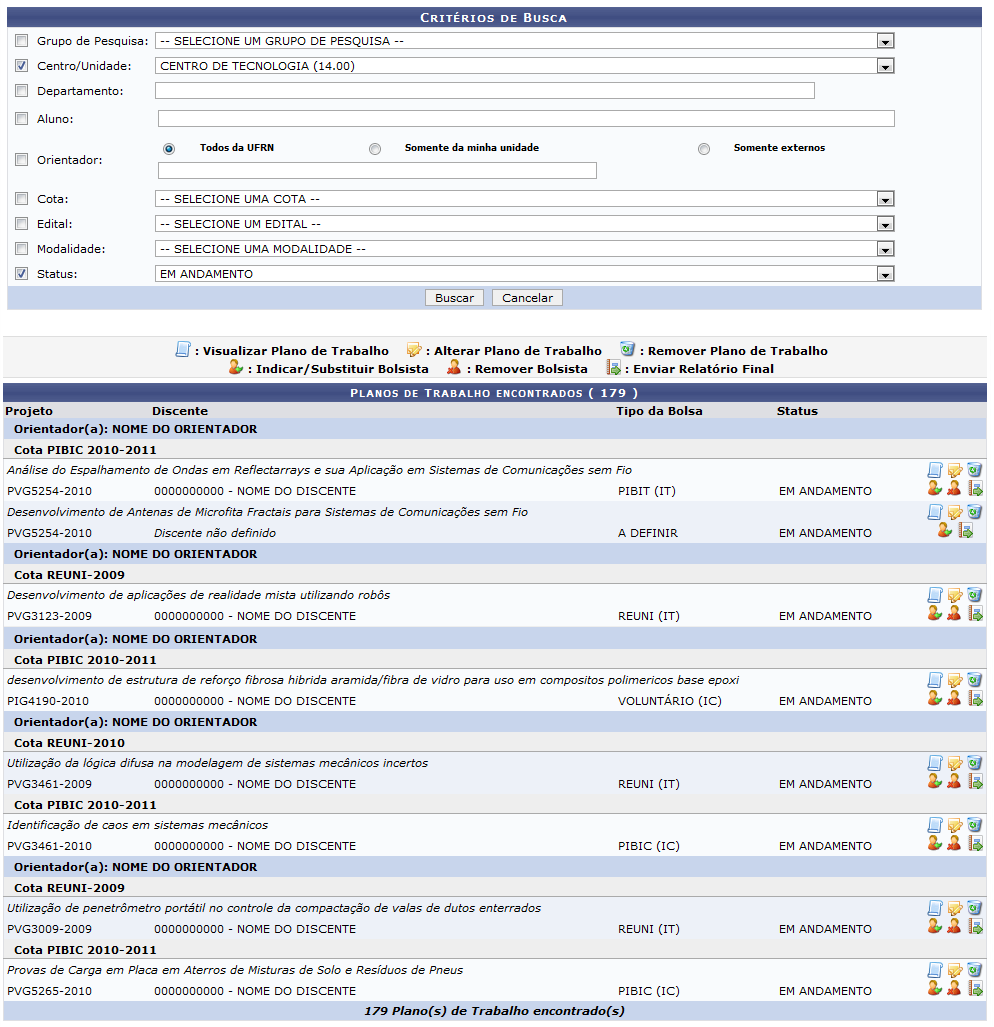Edit work plan for reforço fibrosa híbrida project
Screen dimensions: 994x1027
click(x=955, y=680)
